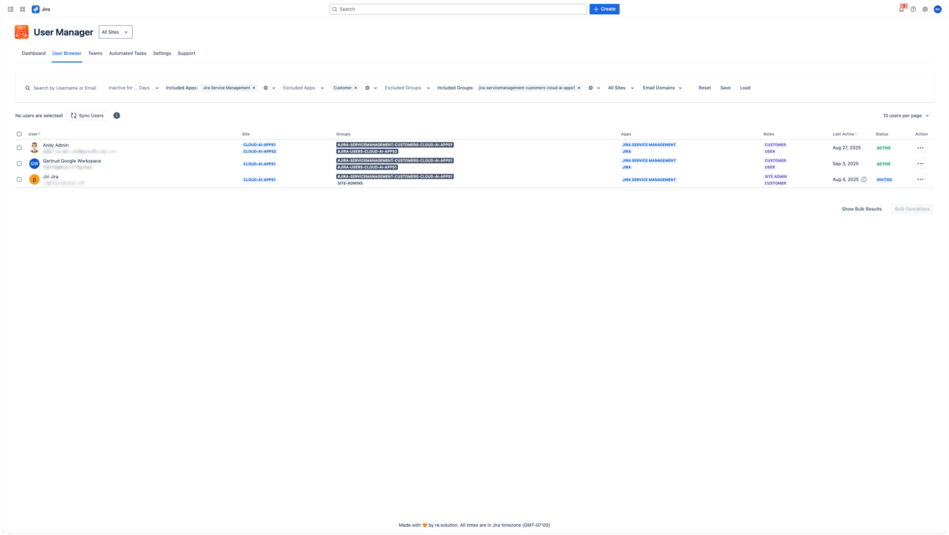Sort the table by Last Active column
The width and height of the screenshot is (949, 535).
coord(844,134)
